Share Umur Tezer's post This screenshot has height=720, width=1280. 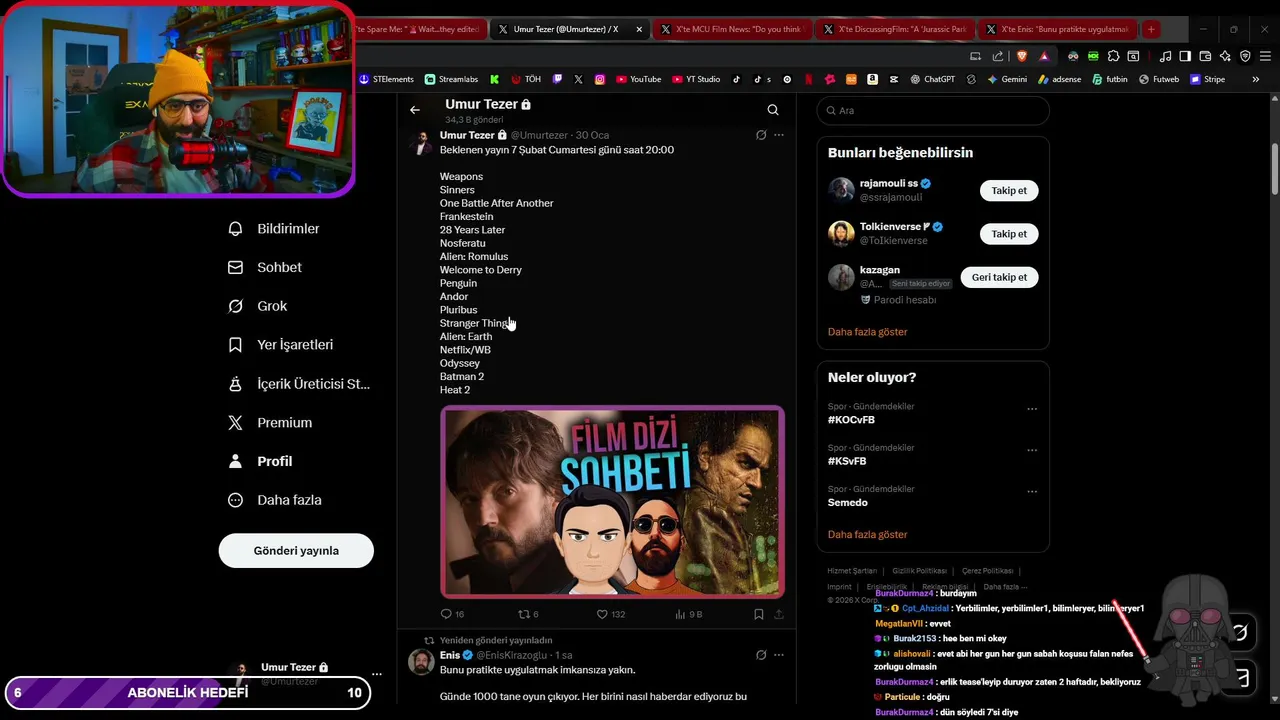pyautogui.click(x=779, y=614)
